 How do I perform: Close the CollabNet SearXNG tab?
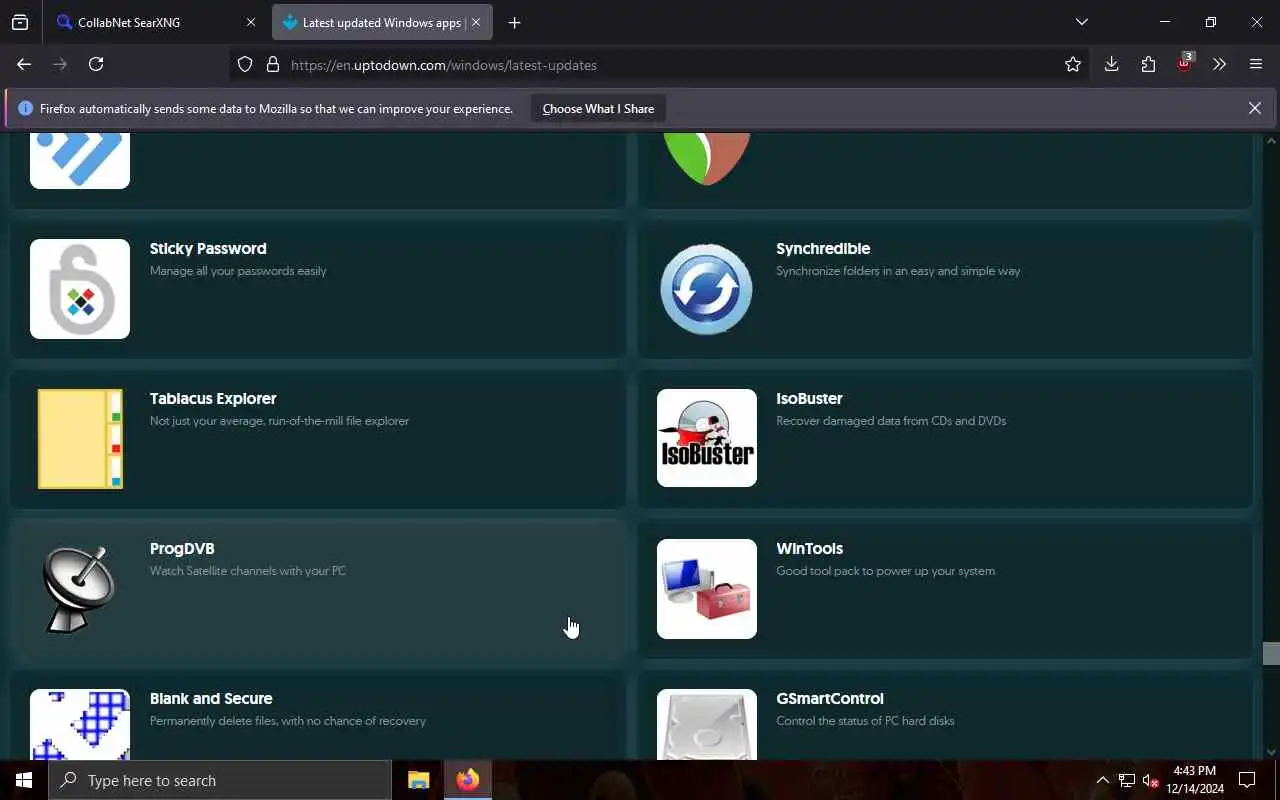pyautogui.click(x=251, y=22)
